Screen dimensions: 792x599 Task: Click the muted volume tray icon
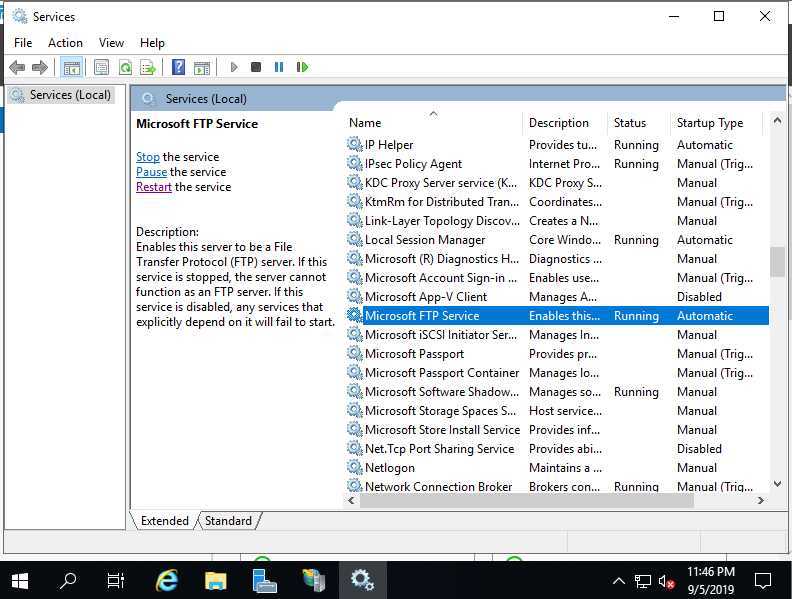tap(667, 582)
